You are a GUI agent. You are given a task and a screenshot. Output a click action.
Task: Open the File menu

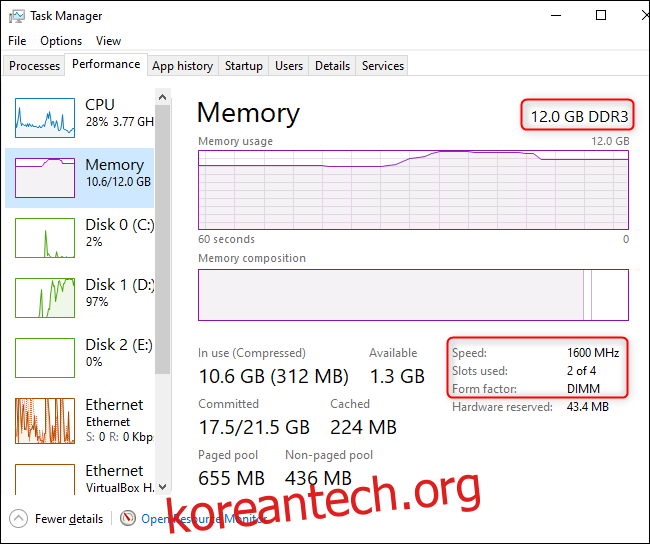click(x=17, y=41)
